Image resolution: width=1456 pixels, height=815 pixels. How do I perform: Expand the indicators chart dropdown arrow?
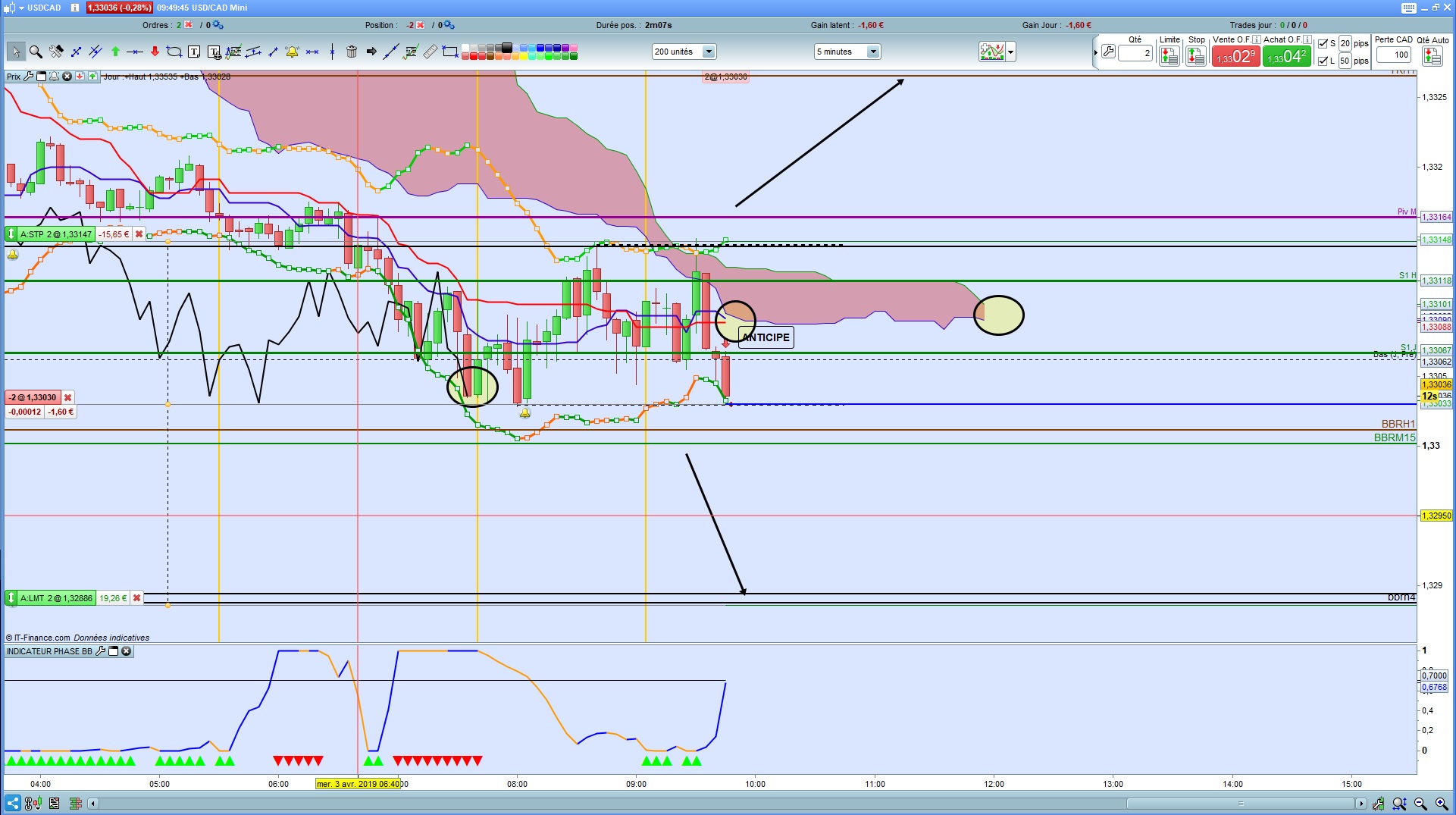point(1010,52)
